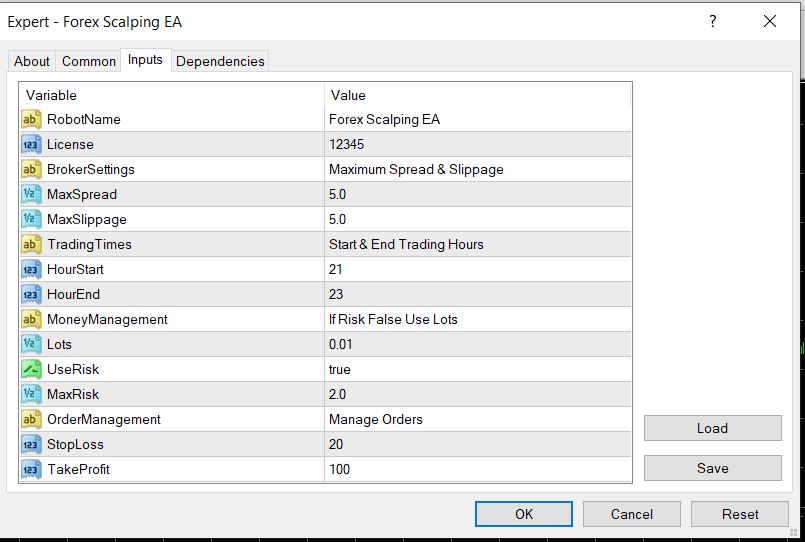Select the MaxSlippage variable label

87,220
